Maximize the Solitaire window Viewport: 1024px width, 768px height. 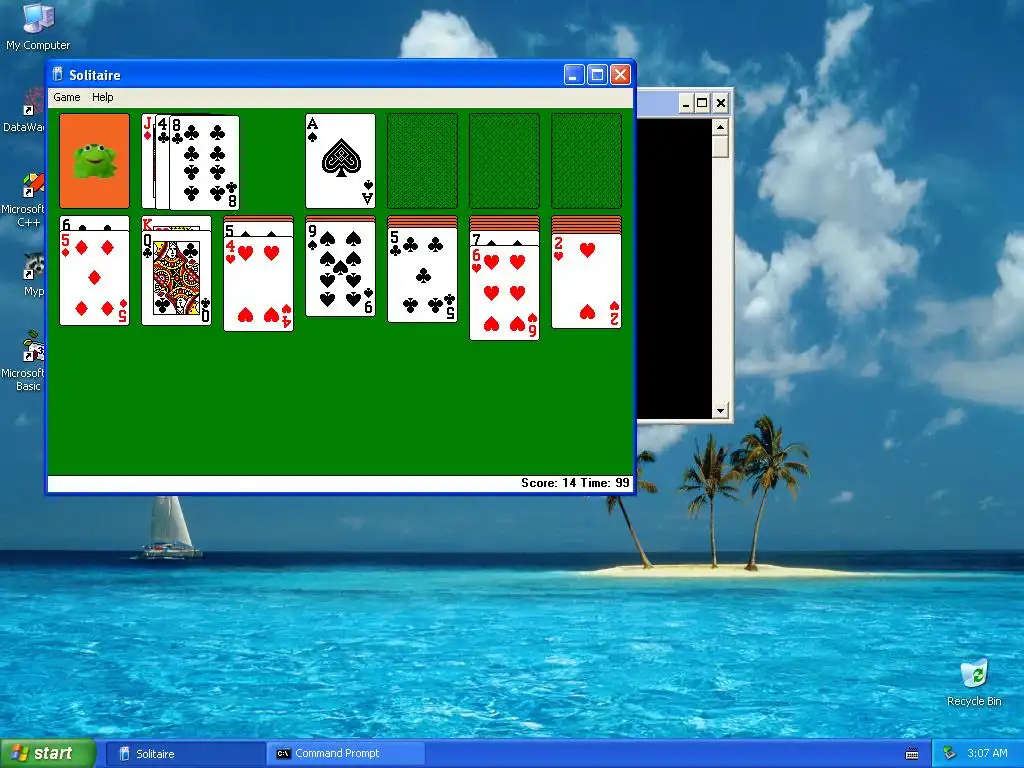[597, 74]
